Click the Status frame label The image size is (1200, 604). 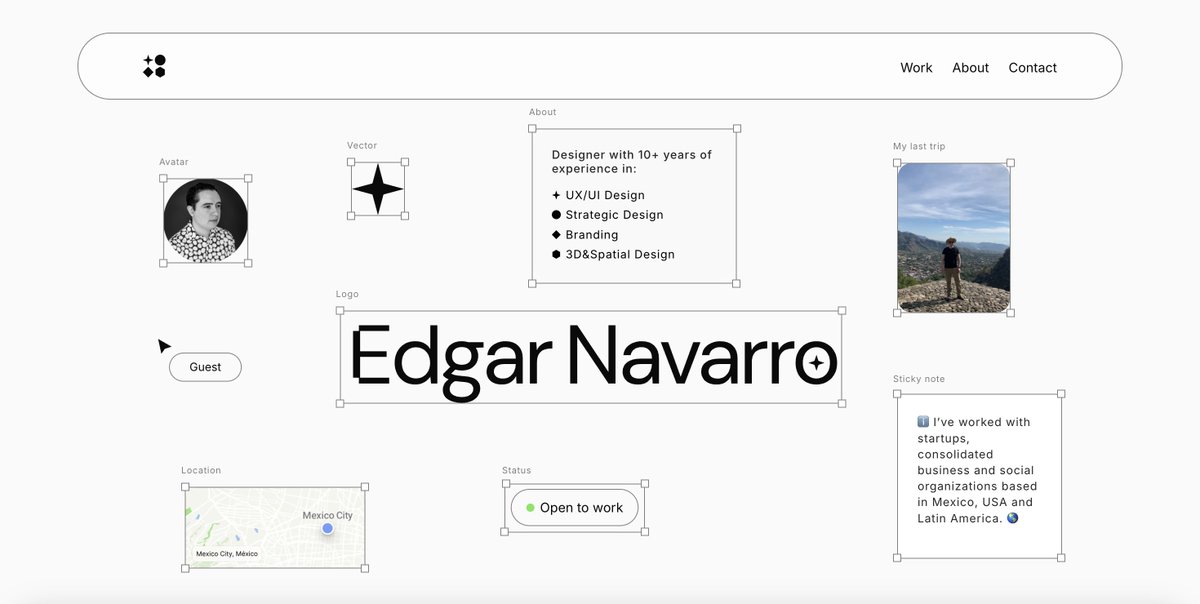pyautogui.click(x=517, y=470)
